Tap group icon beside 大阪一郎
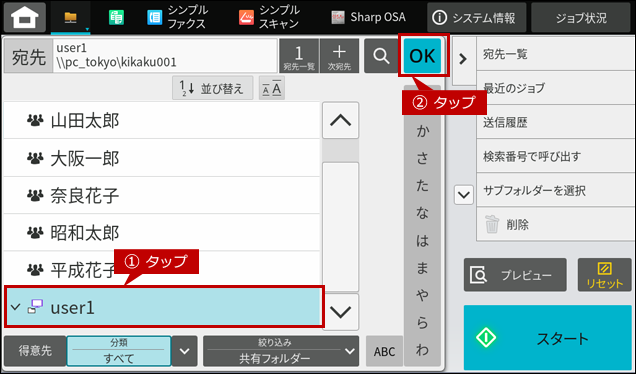Screen dimensions: 636x374 point(35,158)
